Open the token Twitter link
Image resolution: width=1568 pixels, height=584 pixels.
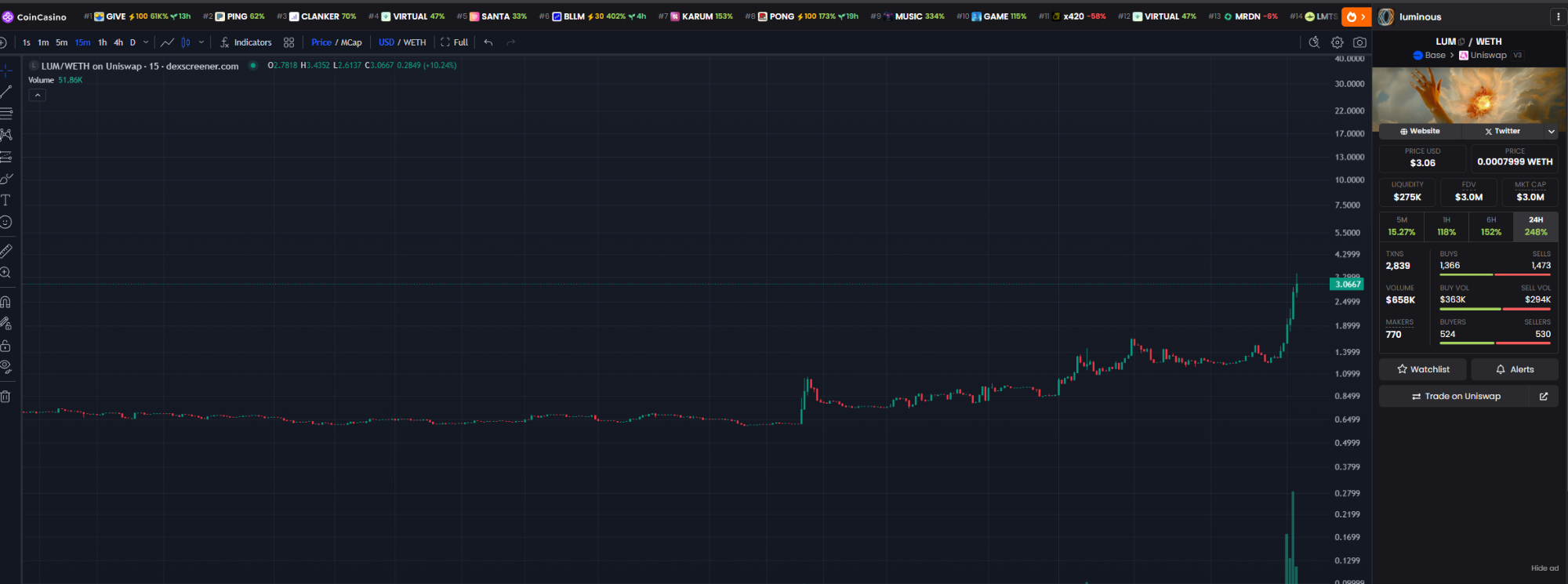pos(1503,132)
